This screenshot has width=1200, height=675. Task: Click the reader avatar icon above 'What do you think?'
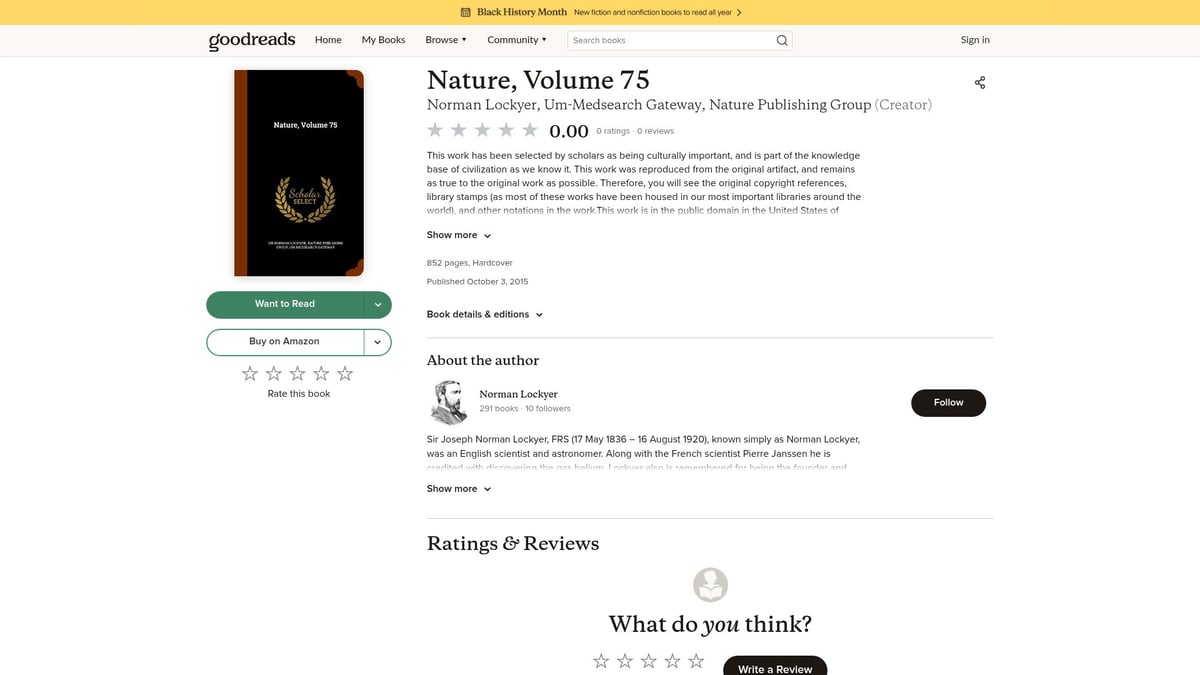click(711, 585)
